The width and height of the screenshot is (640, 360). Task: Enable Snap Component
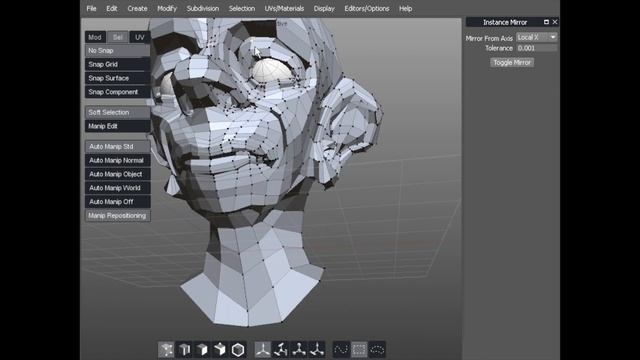[x=118, y=92]
